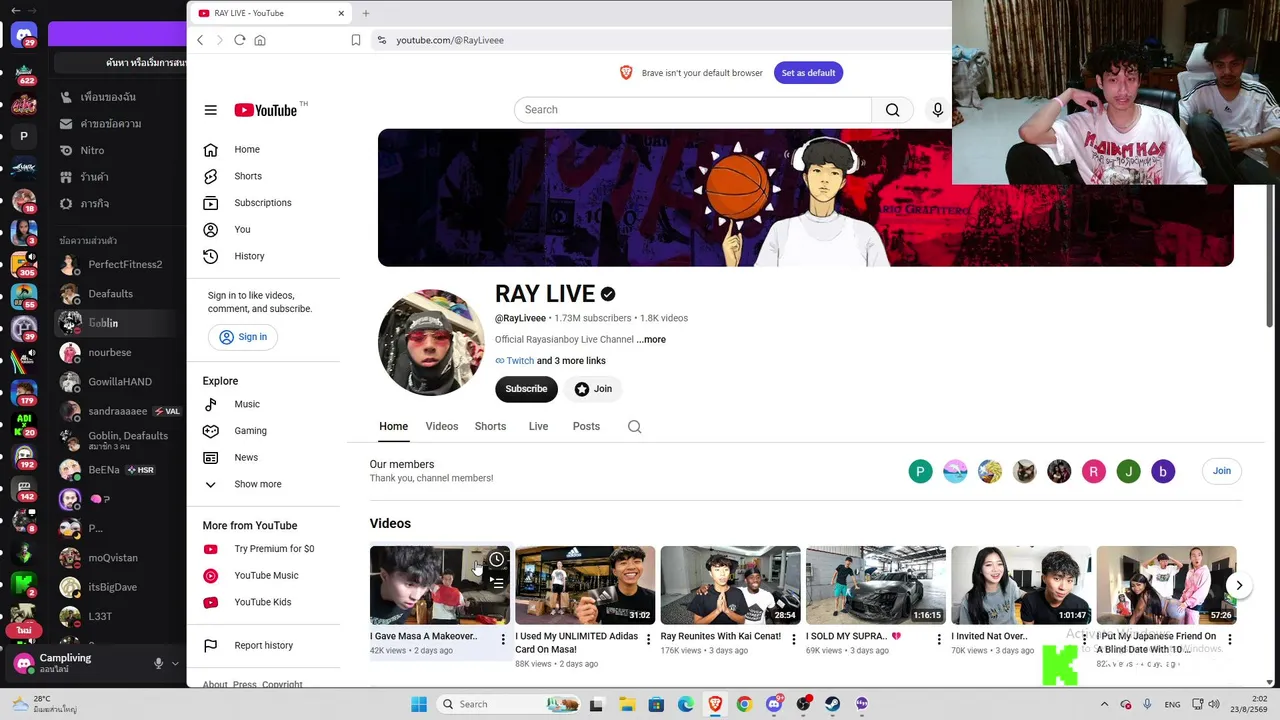Set Brave as default browser
The height and width of the screenshot is (720, 1280).
[x=808, y=73]
